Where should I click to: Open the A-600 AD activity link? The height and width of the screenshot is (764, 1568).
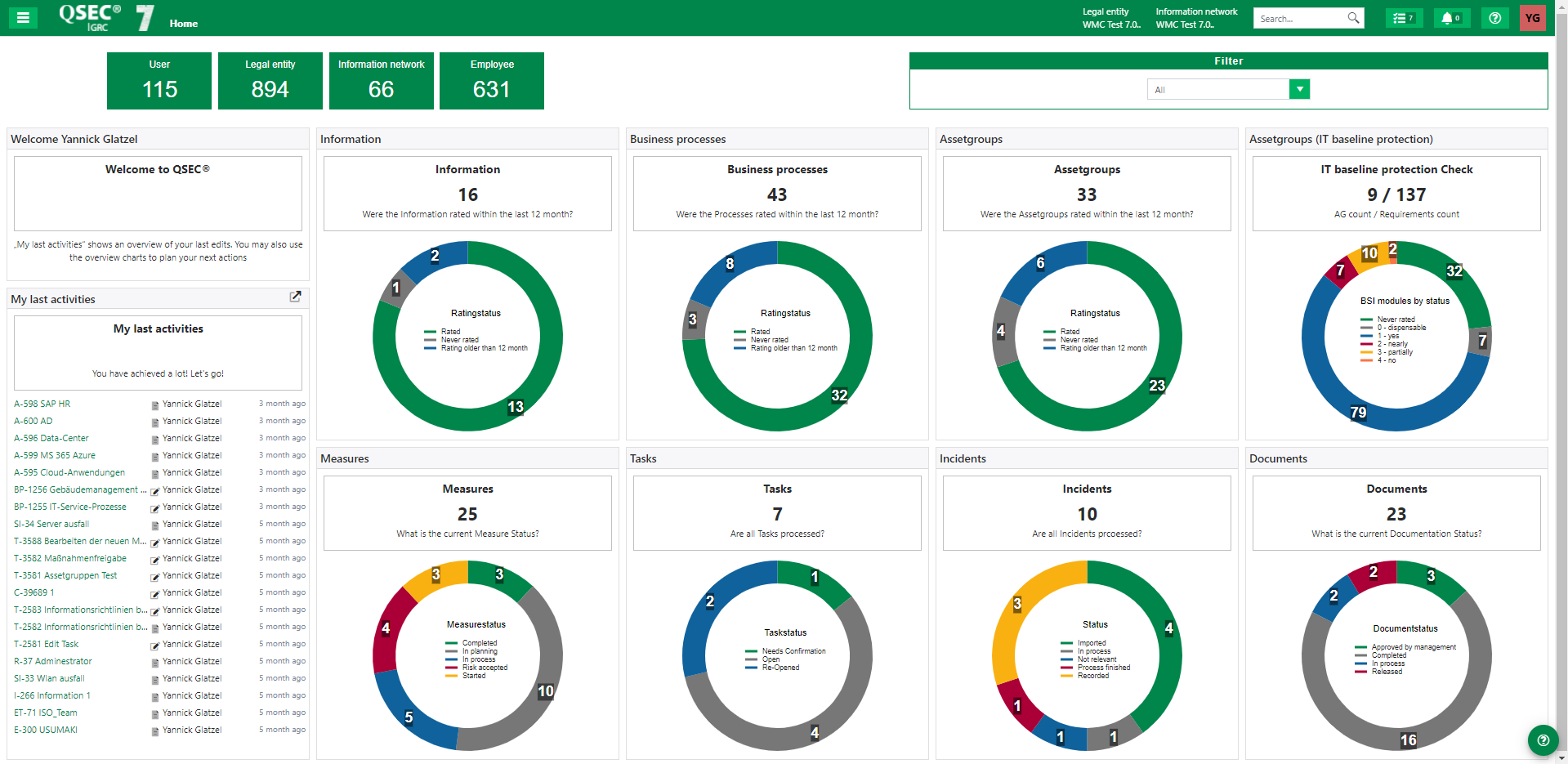[34, 421]
